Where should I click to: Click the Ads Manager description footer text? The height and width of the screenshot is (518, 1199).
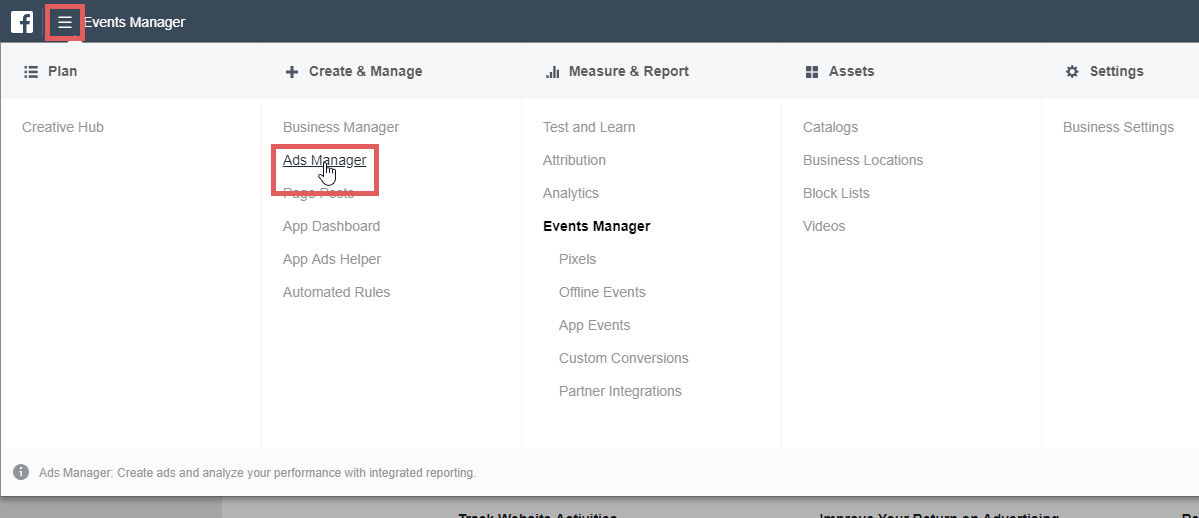pyautogui.click(x=258, y=473)
